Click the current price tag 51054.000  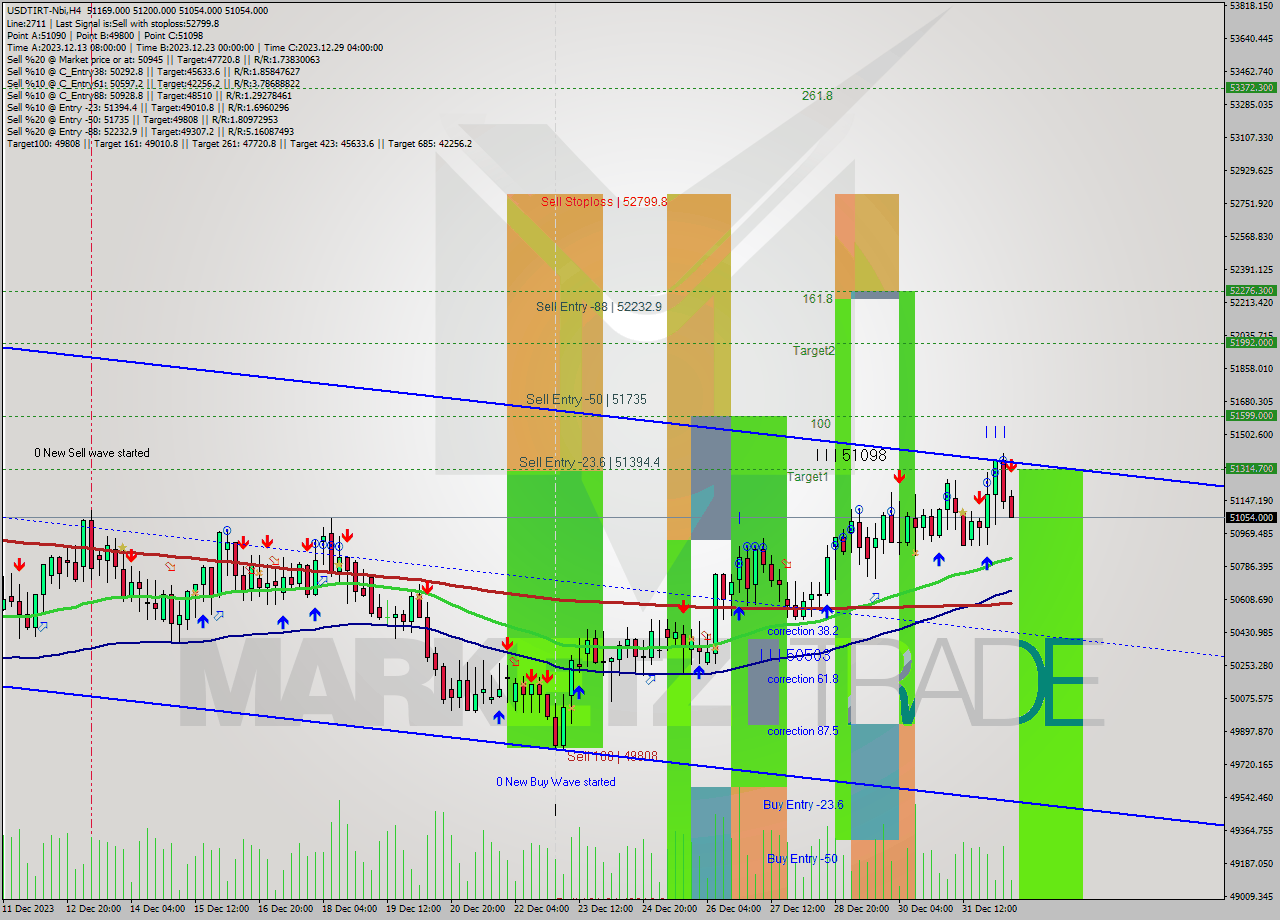pyautogui.click(x=1250, y=518)
